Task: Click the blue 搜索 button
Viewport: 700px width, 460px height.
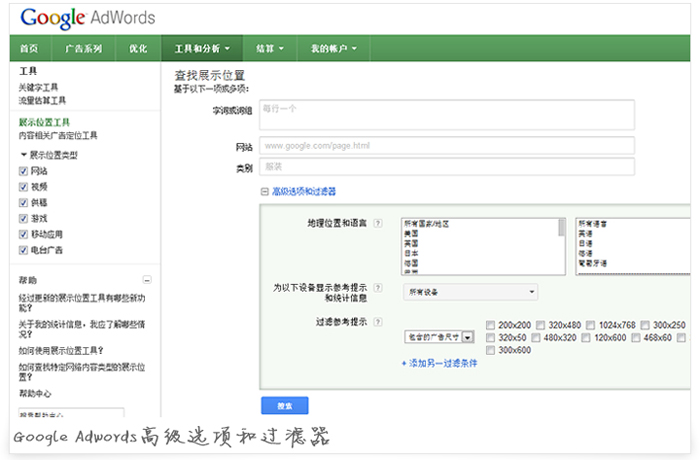Action: click(x=284, y=406)
